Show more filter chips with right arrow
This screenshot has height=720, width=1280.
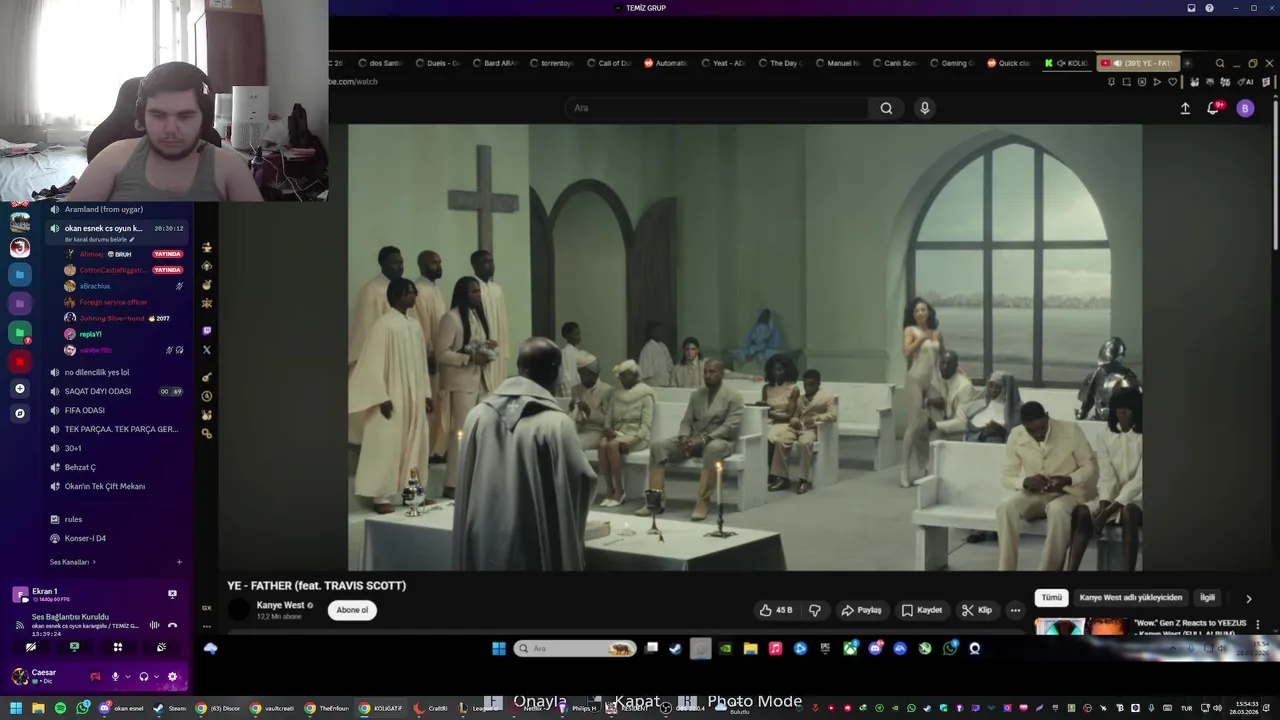[1248, 598]
